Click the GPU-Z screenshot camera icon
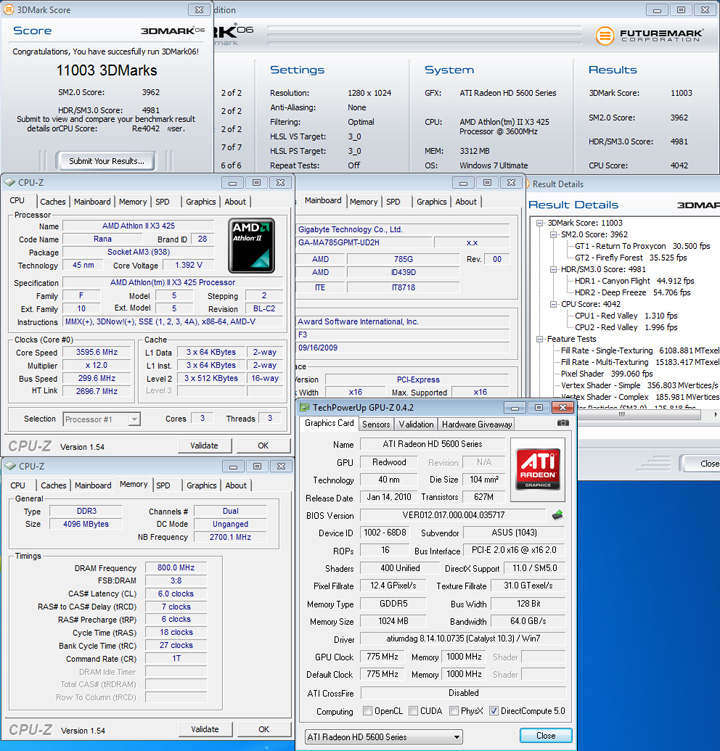 (562, 423)
